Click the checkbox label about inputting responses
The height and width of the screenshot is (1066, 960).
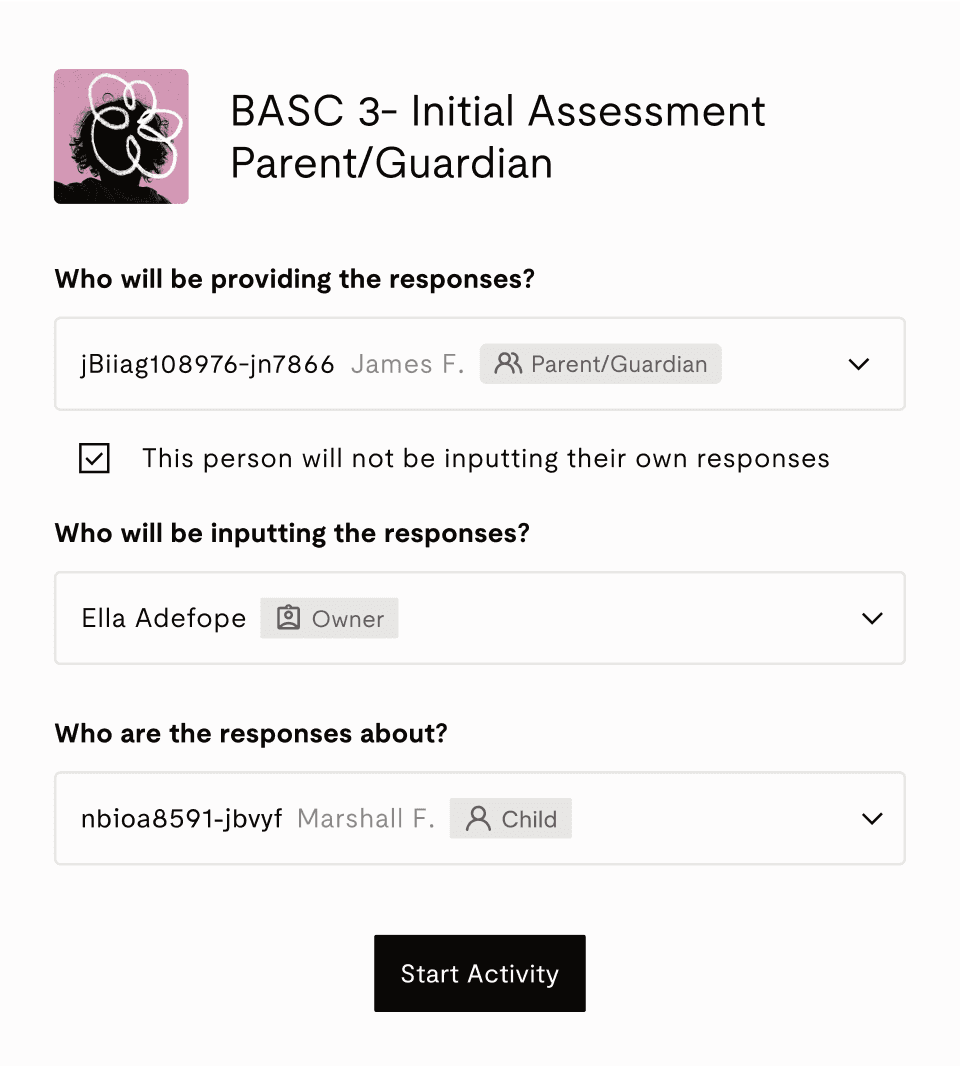pos(485,458)
